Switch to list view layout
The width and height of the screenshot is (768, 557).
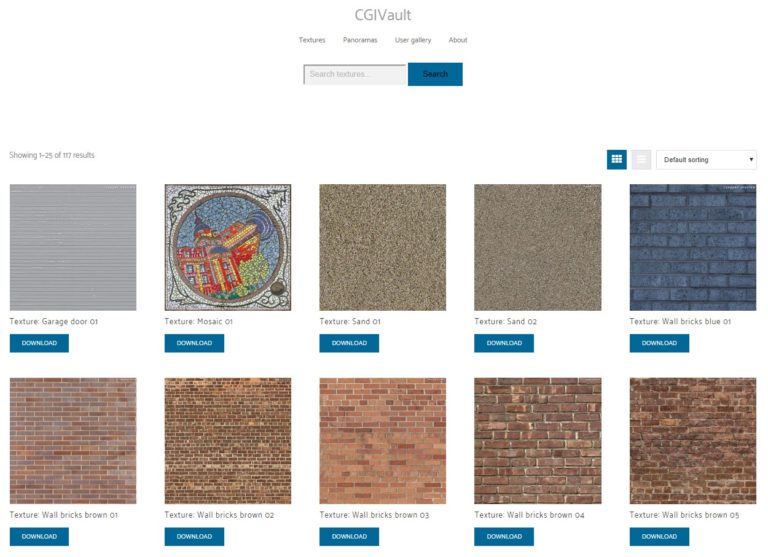(x=641, y=159)
